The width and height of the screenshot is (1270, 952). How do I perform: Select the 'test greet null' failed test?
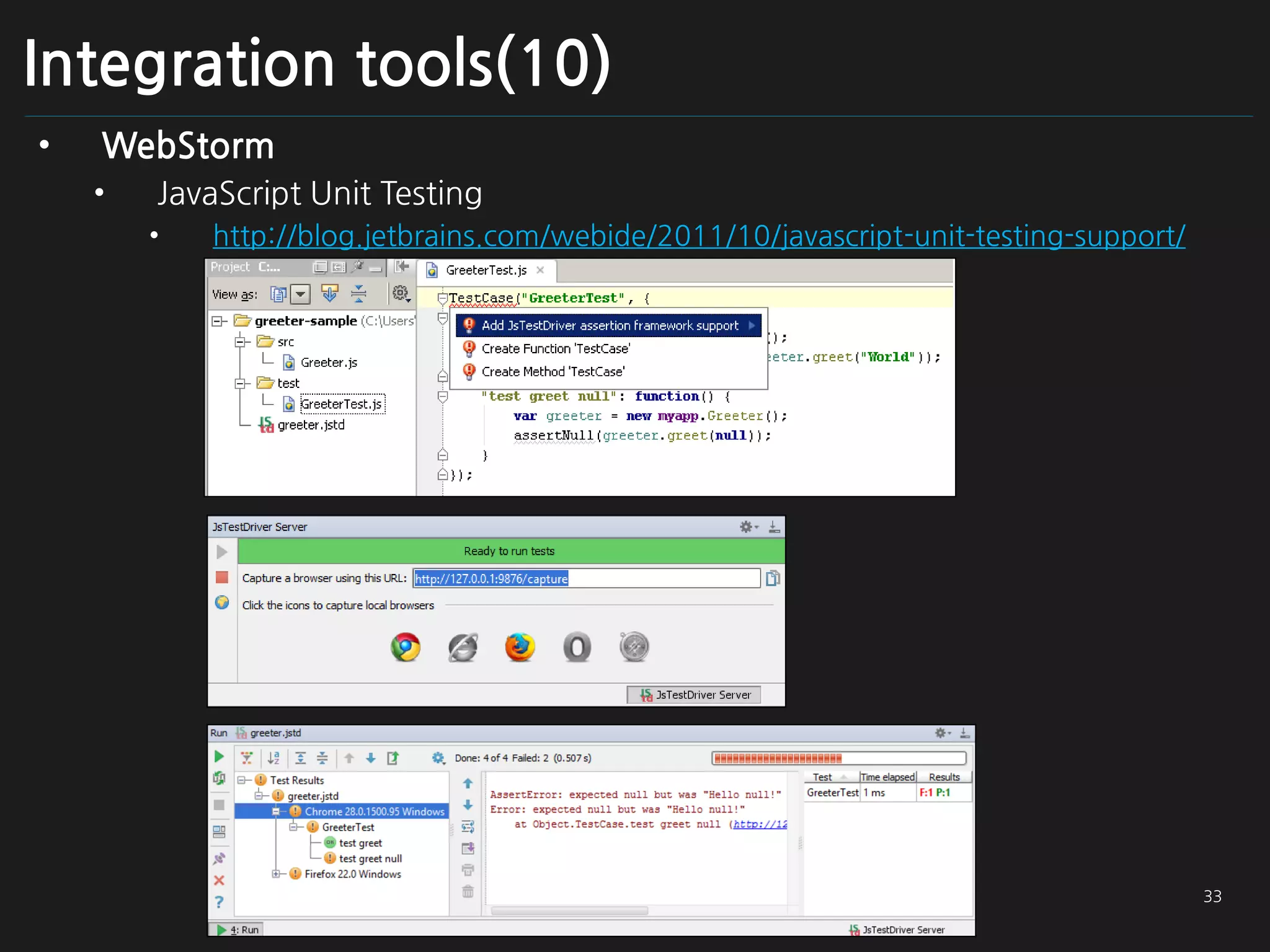tap(363, 858)
